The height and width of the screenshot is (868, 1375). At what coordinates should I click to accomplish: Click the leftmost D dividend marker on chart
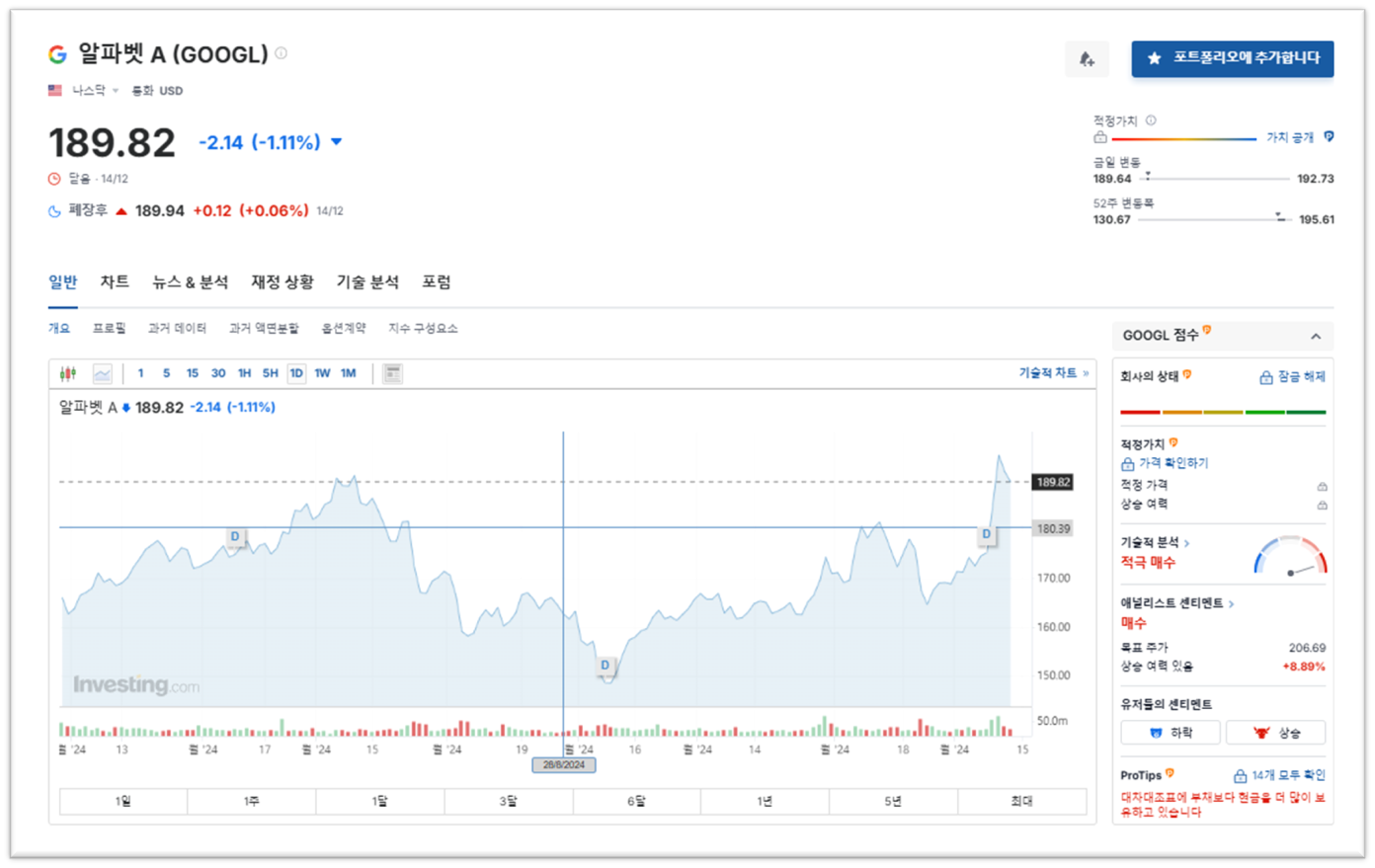tap(235, 537)
